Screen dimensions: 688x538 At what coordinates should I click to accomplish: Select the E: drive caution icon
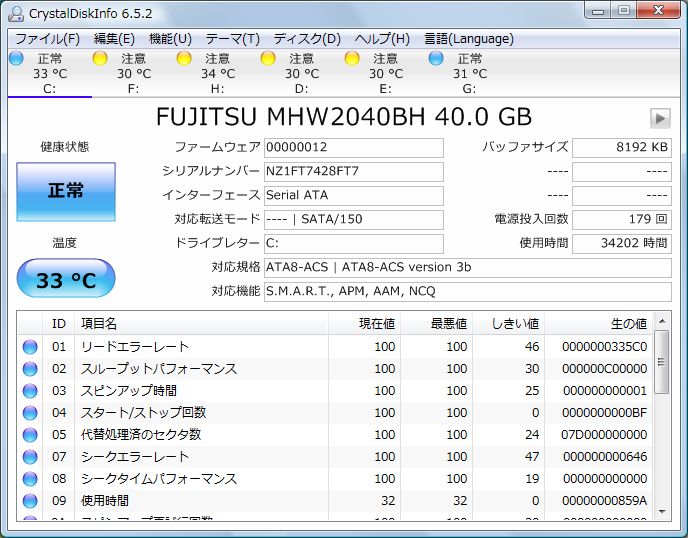[x=352, y=58]
